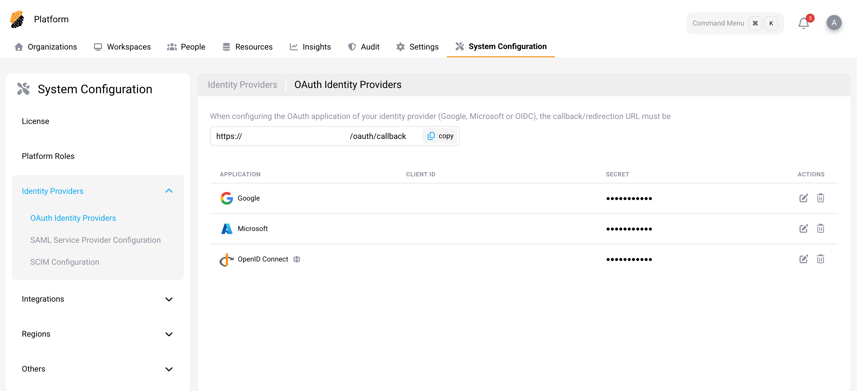The width and height of the screenshot is (857, 391).
Task: Click the Microsoft Azure logo icon
Action: (226, 229)
